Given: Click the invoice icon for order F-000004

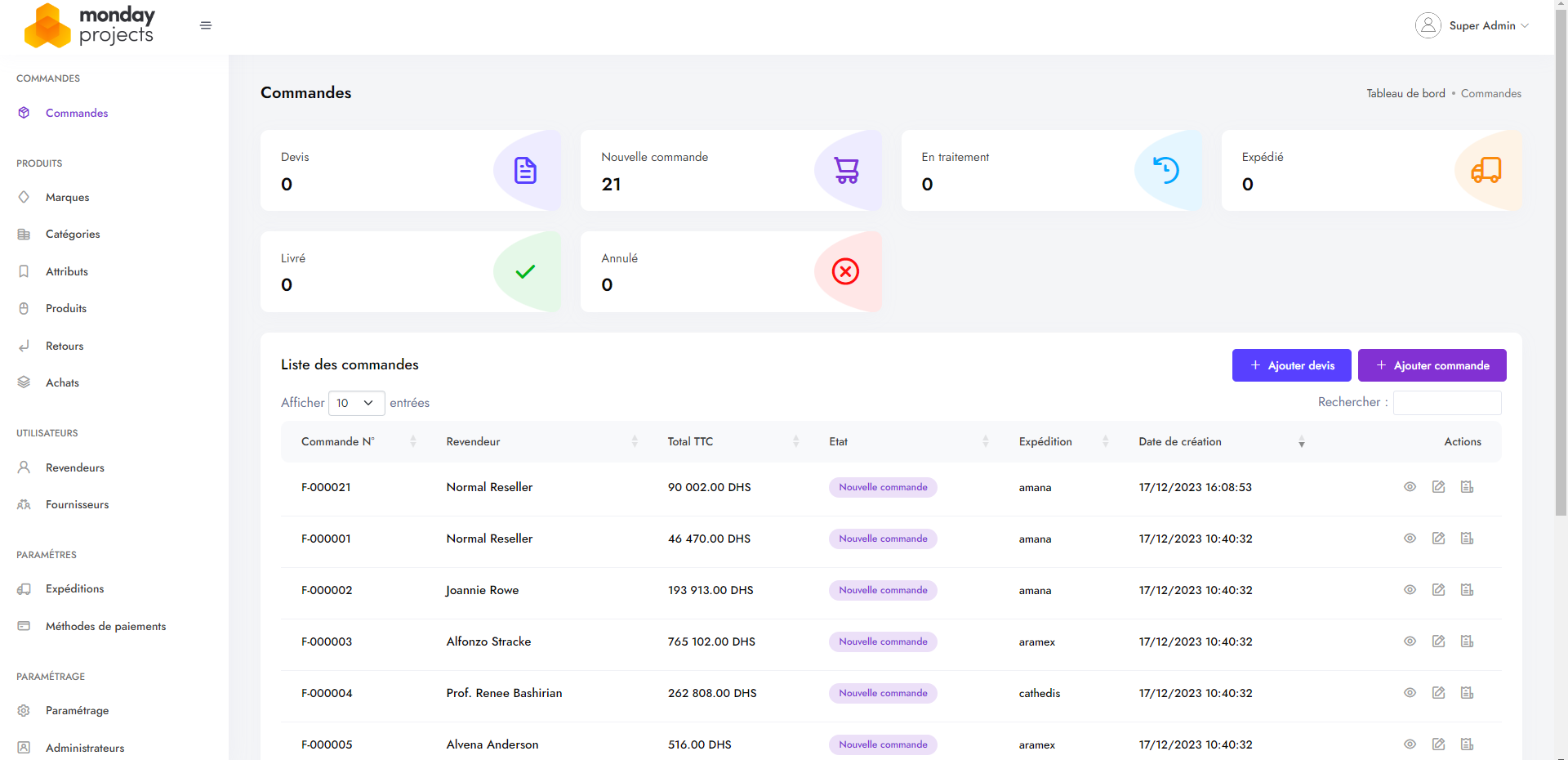Looking at the screenshot, I should click(1467, 693).
